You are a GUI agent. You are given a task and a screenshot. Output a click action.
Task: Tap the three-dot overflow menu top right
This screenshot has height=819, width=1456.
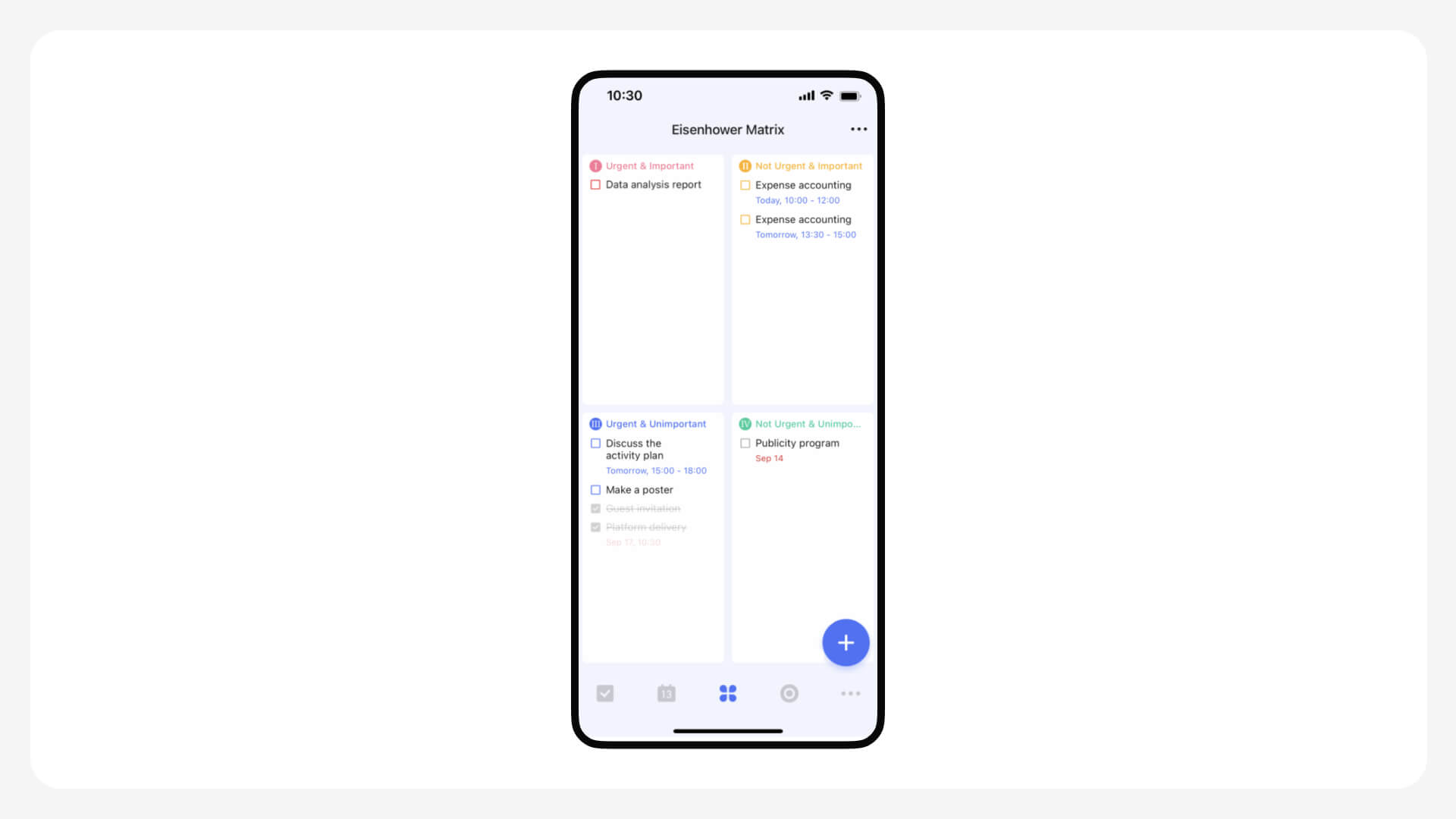point(858,129)
